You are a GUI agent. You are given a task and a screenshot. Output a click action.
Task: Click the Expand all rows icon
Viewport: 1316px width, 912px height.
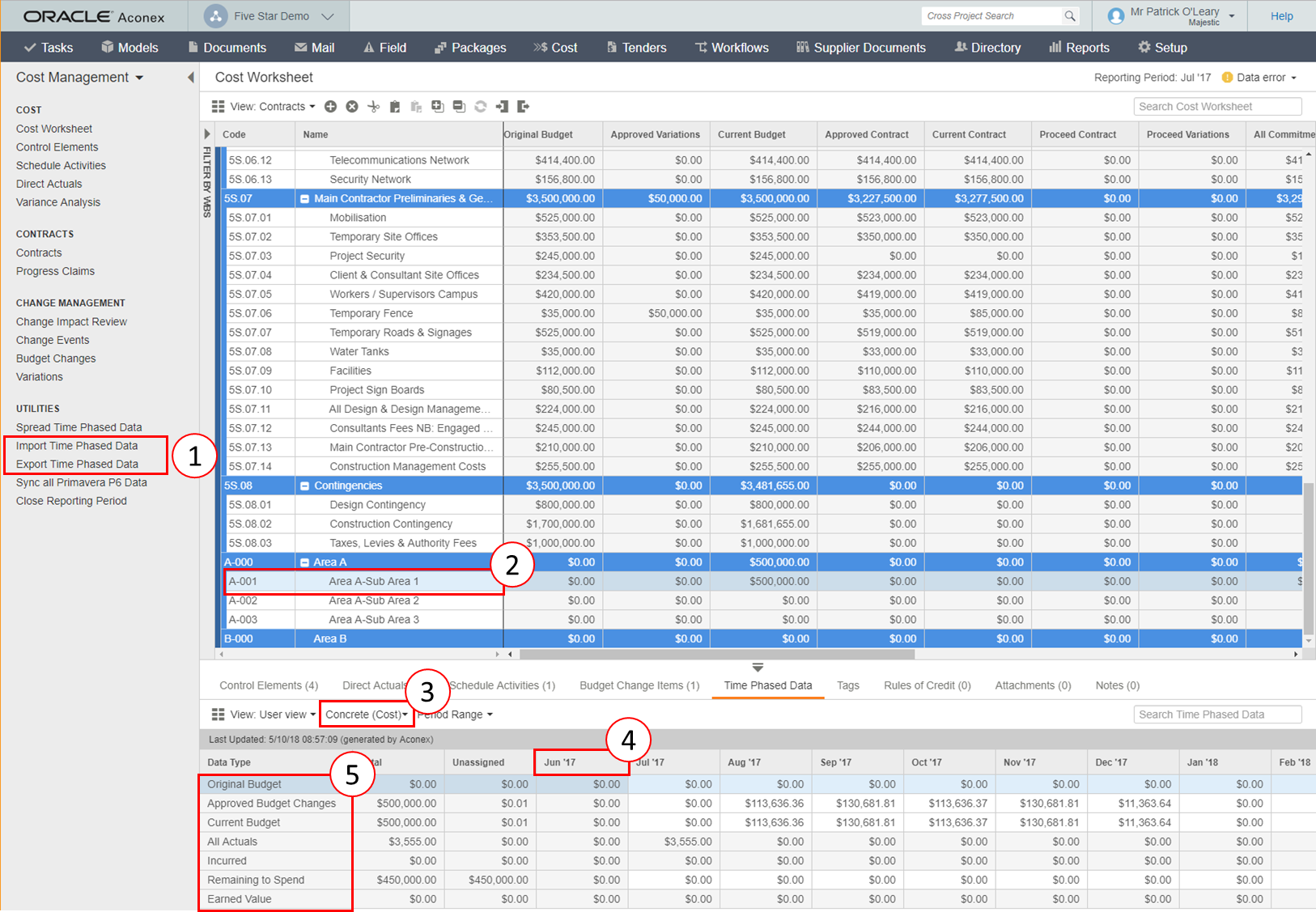(x=438, y=107)
